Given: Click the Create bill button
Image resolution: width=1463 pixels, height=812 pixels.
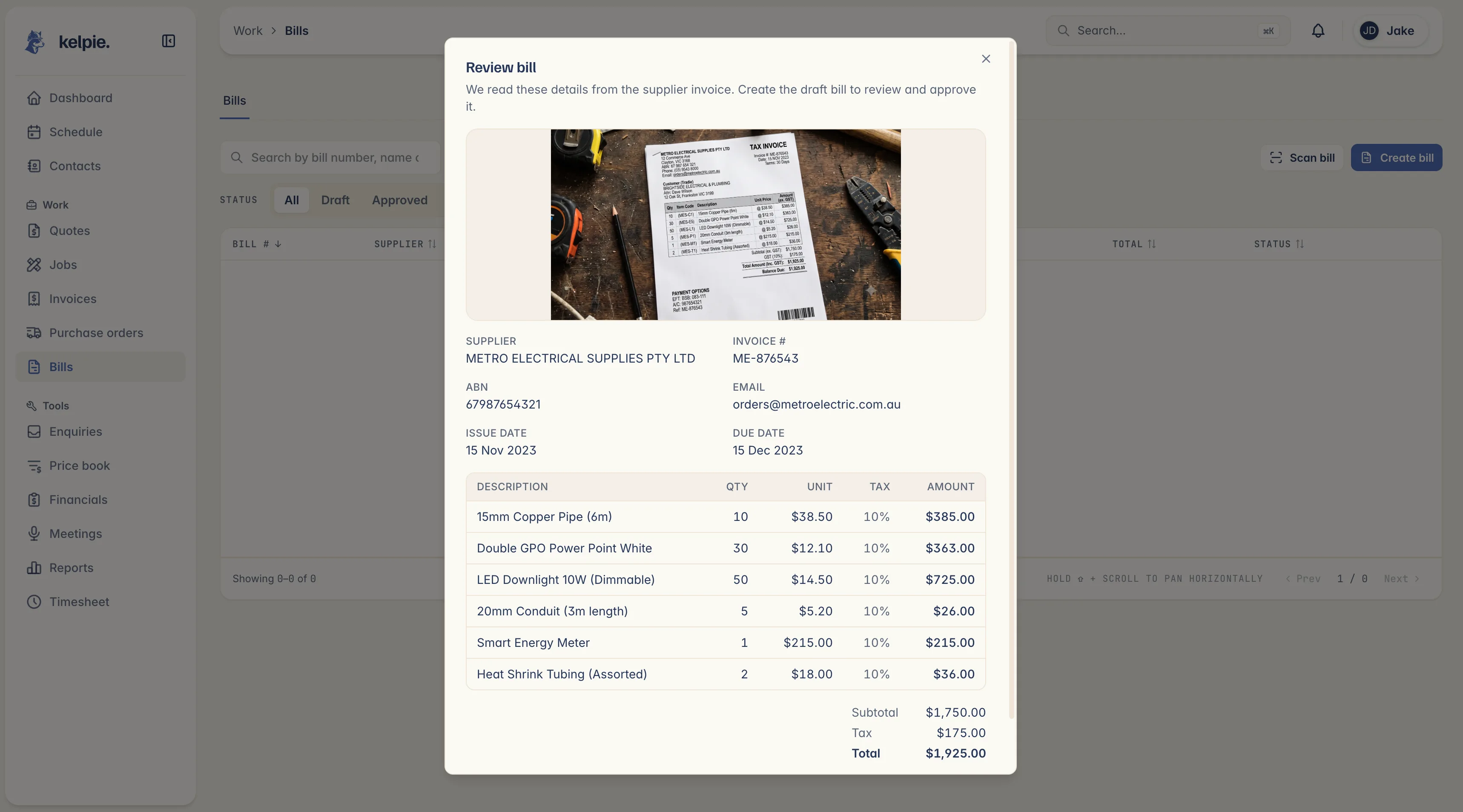Looking at the screenshot, I should [1397, 158].
